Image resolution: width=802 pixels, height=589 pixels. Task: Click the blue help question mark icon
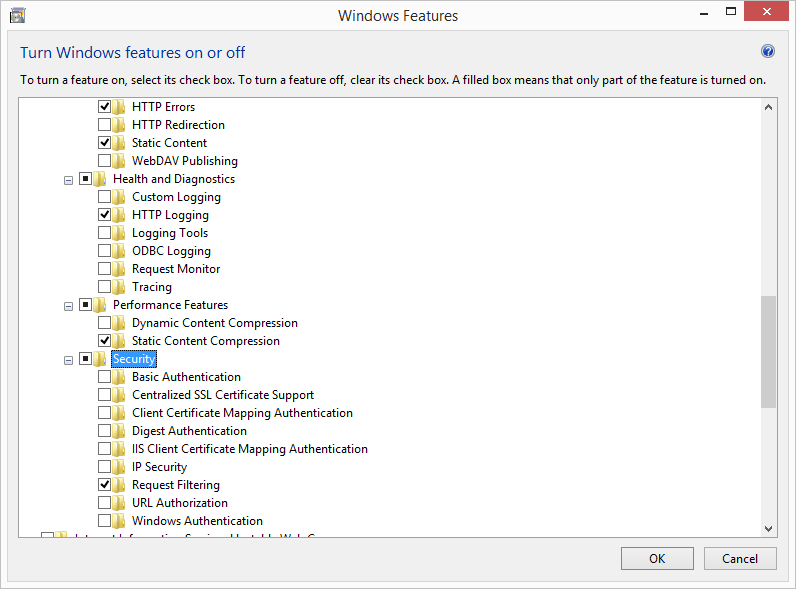(768, 52)
